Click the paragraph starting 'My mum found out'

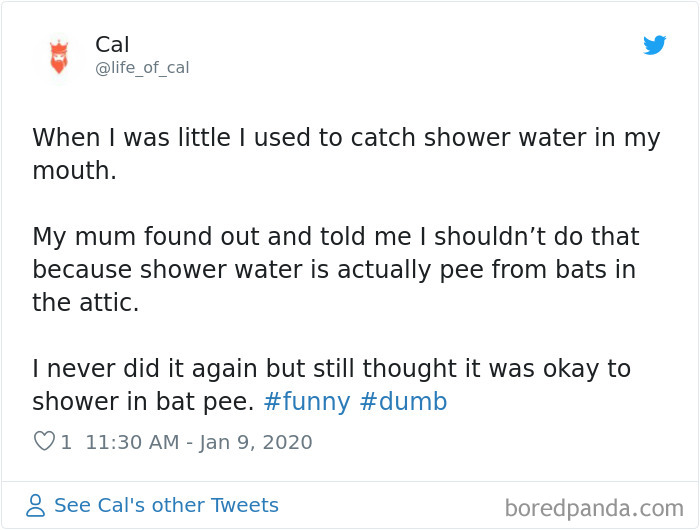click(x=336, y=270)
